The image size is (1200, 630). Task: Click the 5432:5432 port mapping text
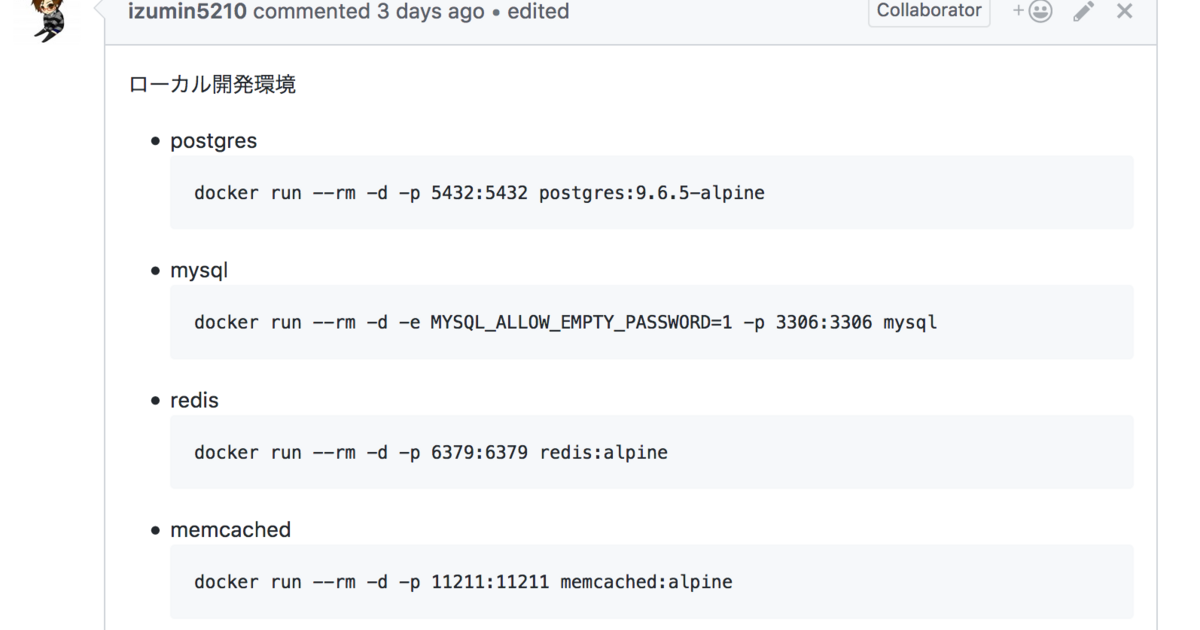[x=479, y=193]
